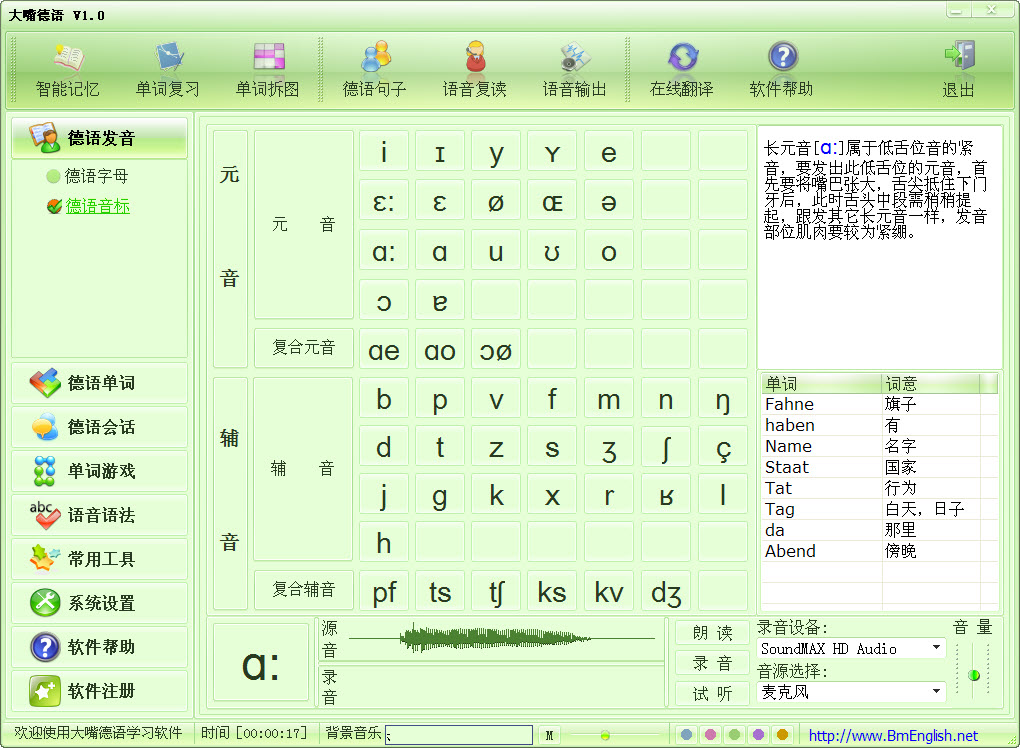Click the 背景音乐 background music input field
1020x748 pixels.
click(459, 735)
